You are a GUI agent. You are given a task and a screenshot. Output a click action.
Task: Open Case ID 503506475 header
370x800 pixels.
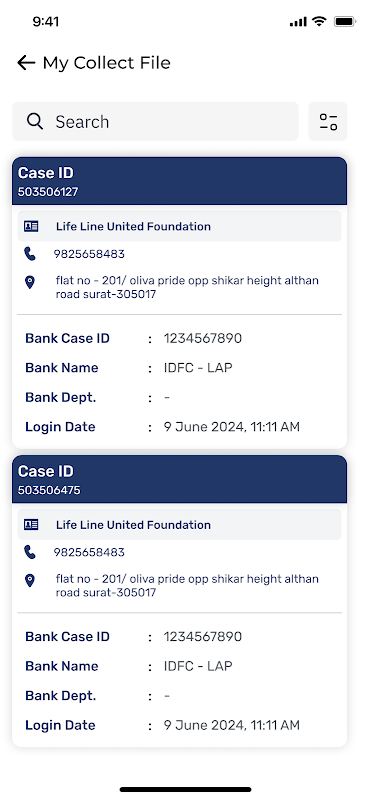180,479
